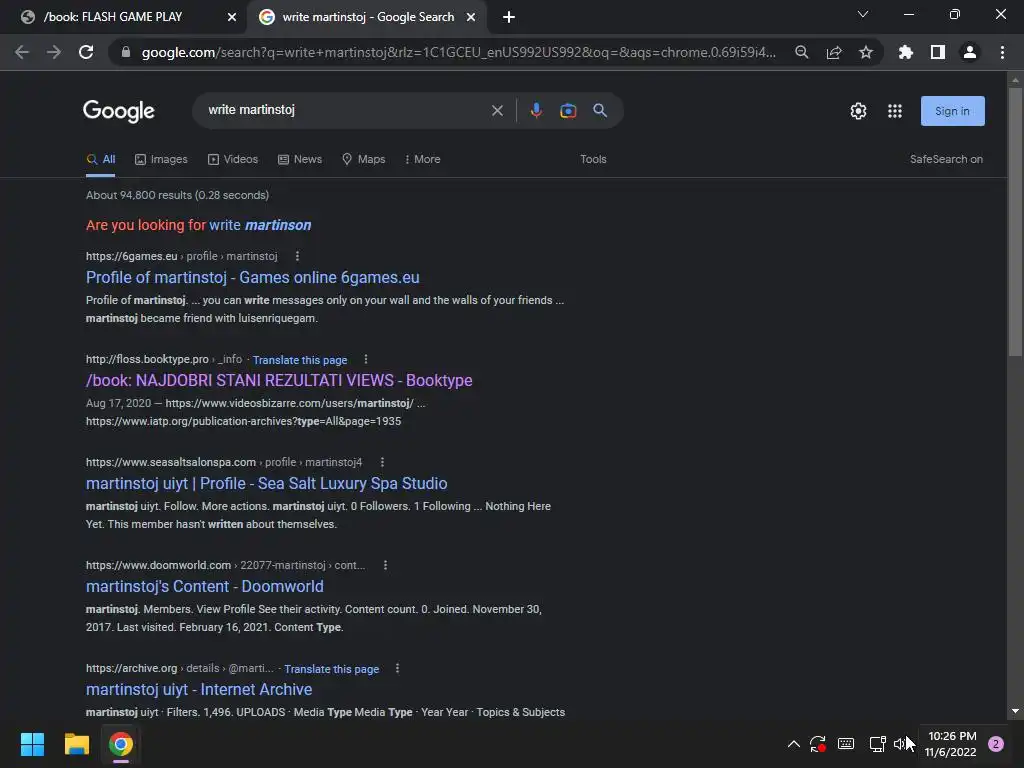Open NAJDOBRI STANI REZULTATI VIEWS Booktype result
1024x768 pixels.
(279, 381)
